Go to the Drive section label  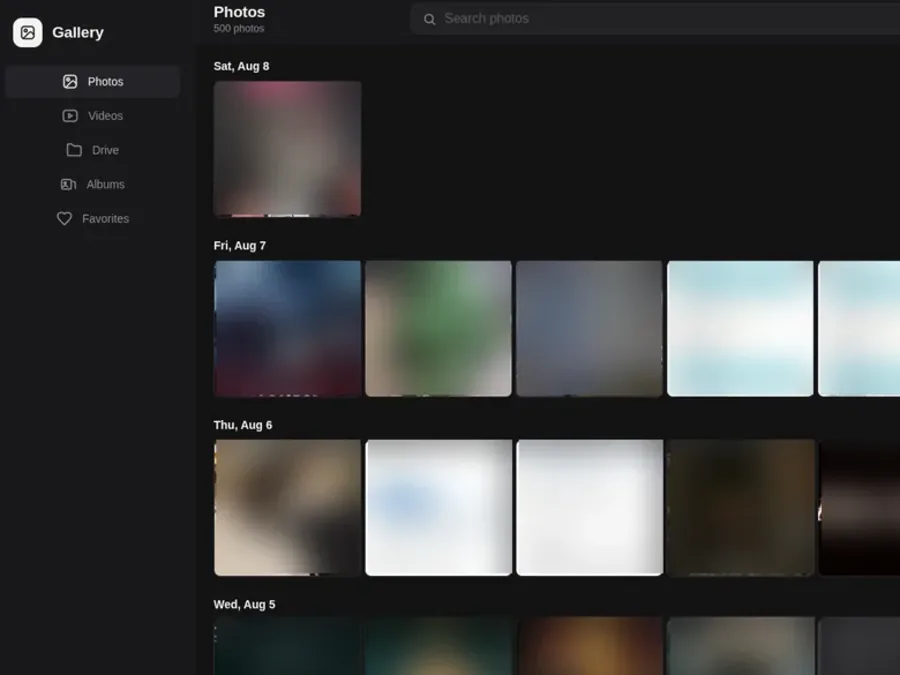(106, 150)
